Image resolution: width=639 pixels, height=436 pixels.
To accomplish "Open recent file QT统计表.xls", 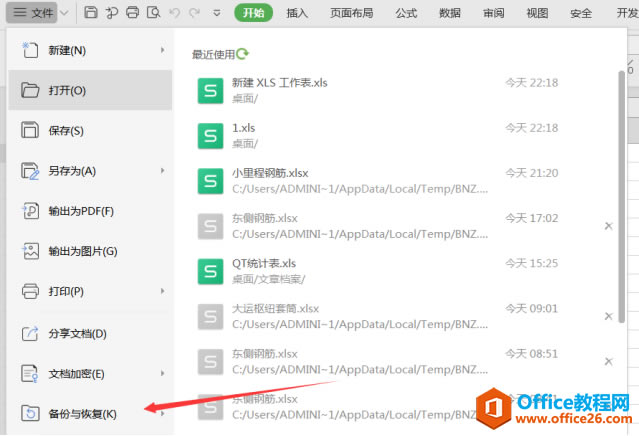I will [405, 271].
